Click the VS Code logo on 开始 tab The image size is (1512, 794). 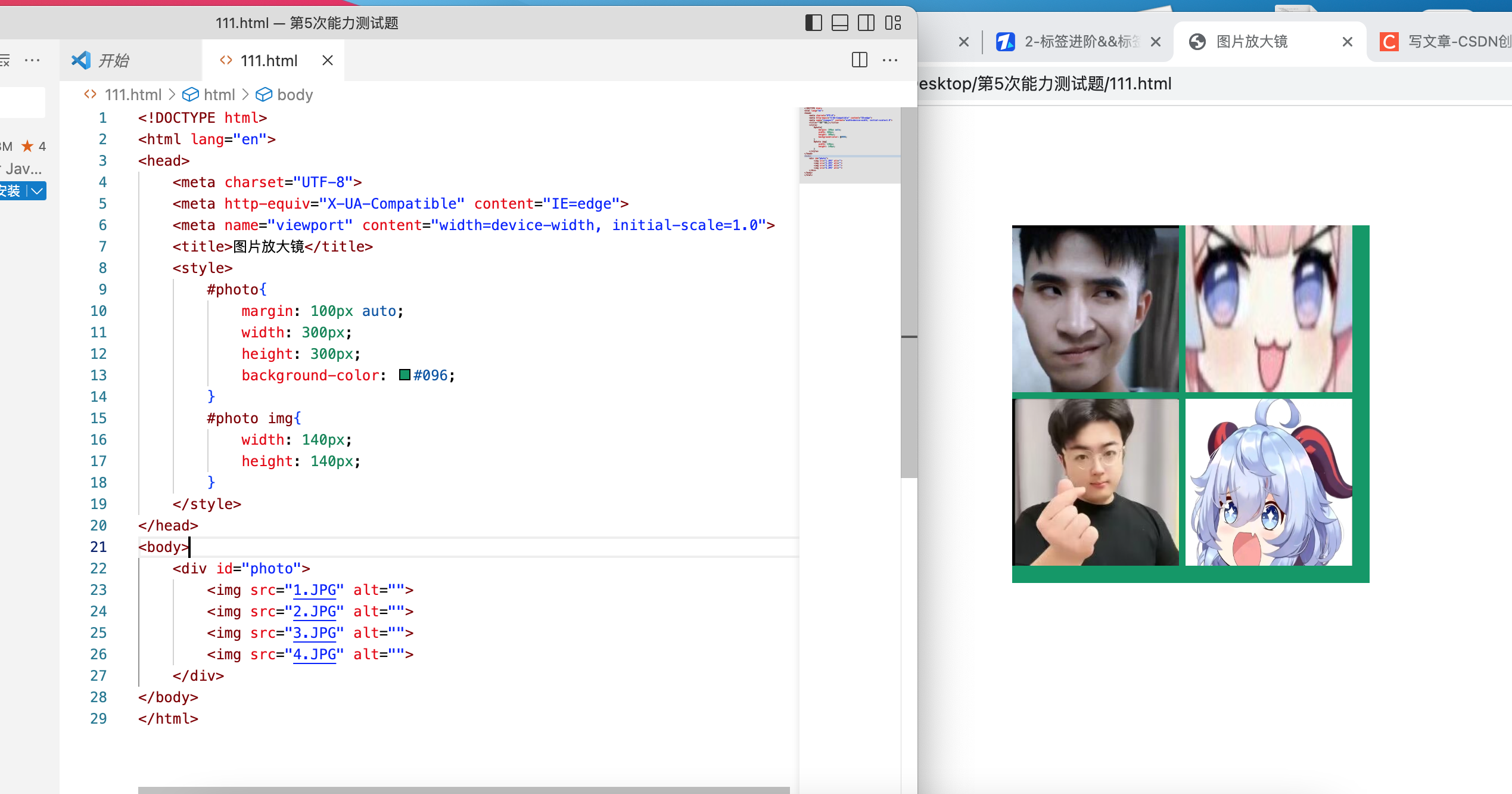click(81, 60)
